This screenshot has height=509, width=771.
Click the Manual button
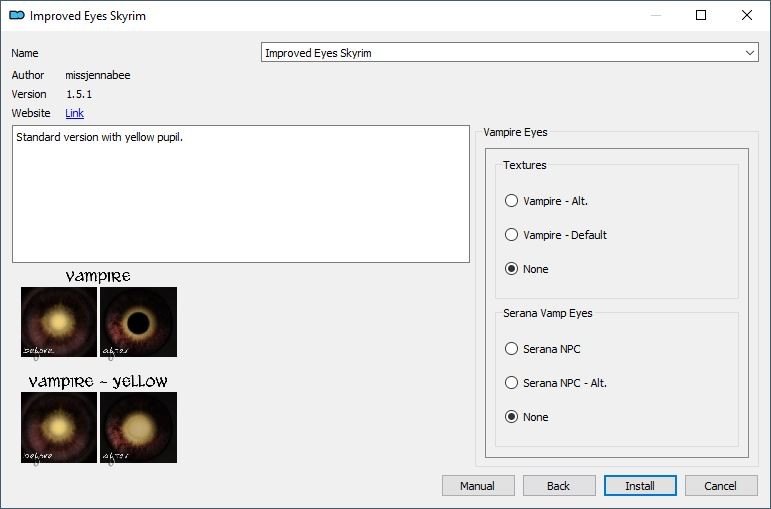pos(478,485)
